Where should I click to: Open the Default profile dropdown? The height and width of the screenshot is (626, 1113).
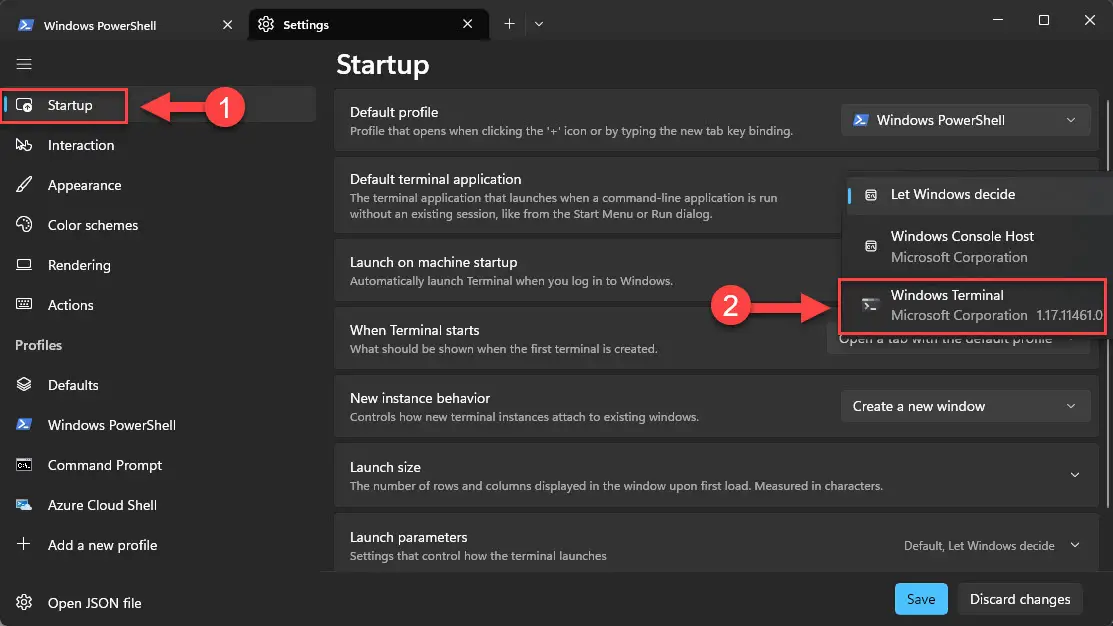pyautogui.click(x=965, y=120)
